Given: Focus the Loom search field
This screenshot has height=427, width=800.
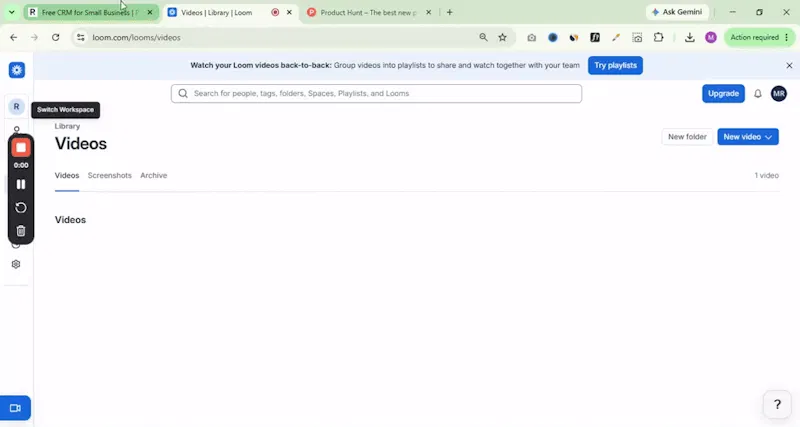Looking at the screenshot, I should (377, 94).
